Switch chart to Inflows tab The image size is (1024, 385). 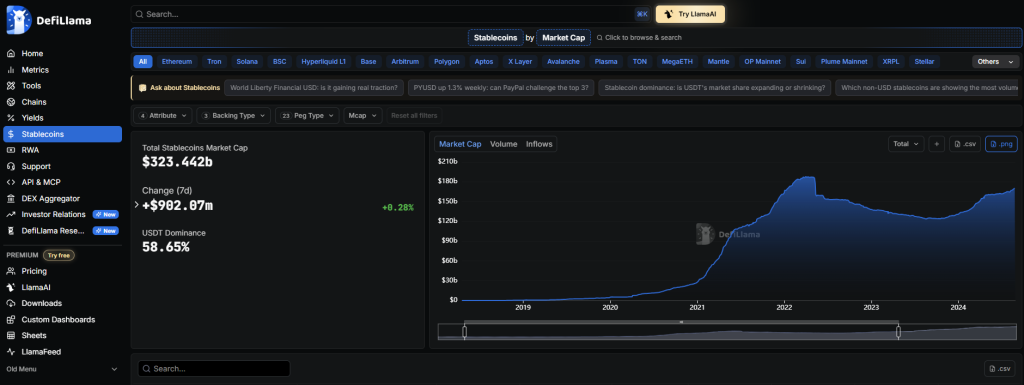click(539, 144)
